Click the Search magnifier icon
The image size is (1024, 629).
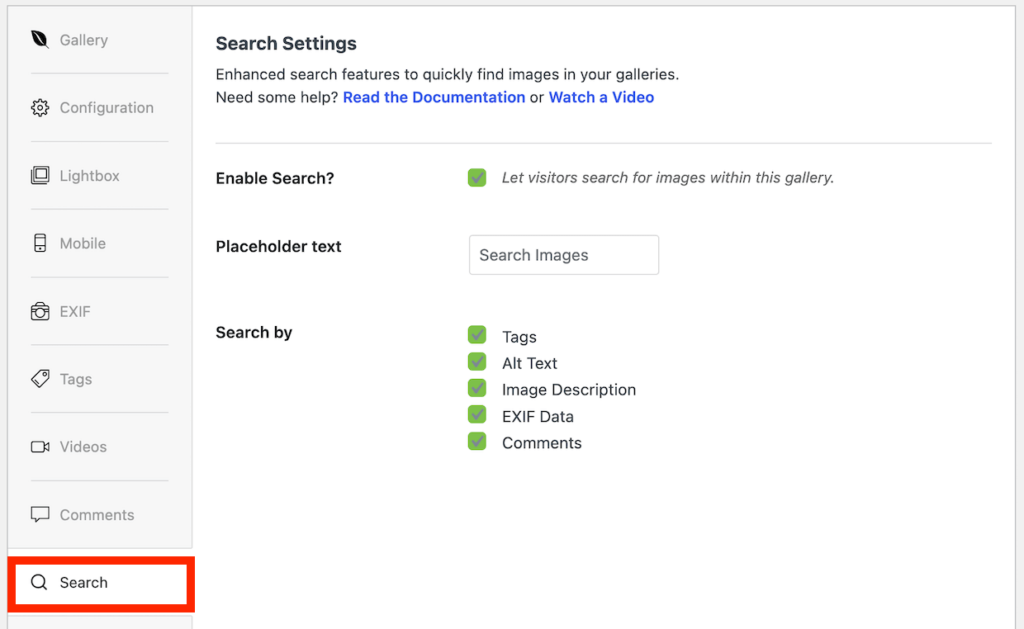point(39,582)
